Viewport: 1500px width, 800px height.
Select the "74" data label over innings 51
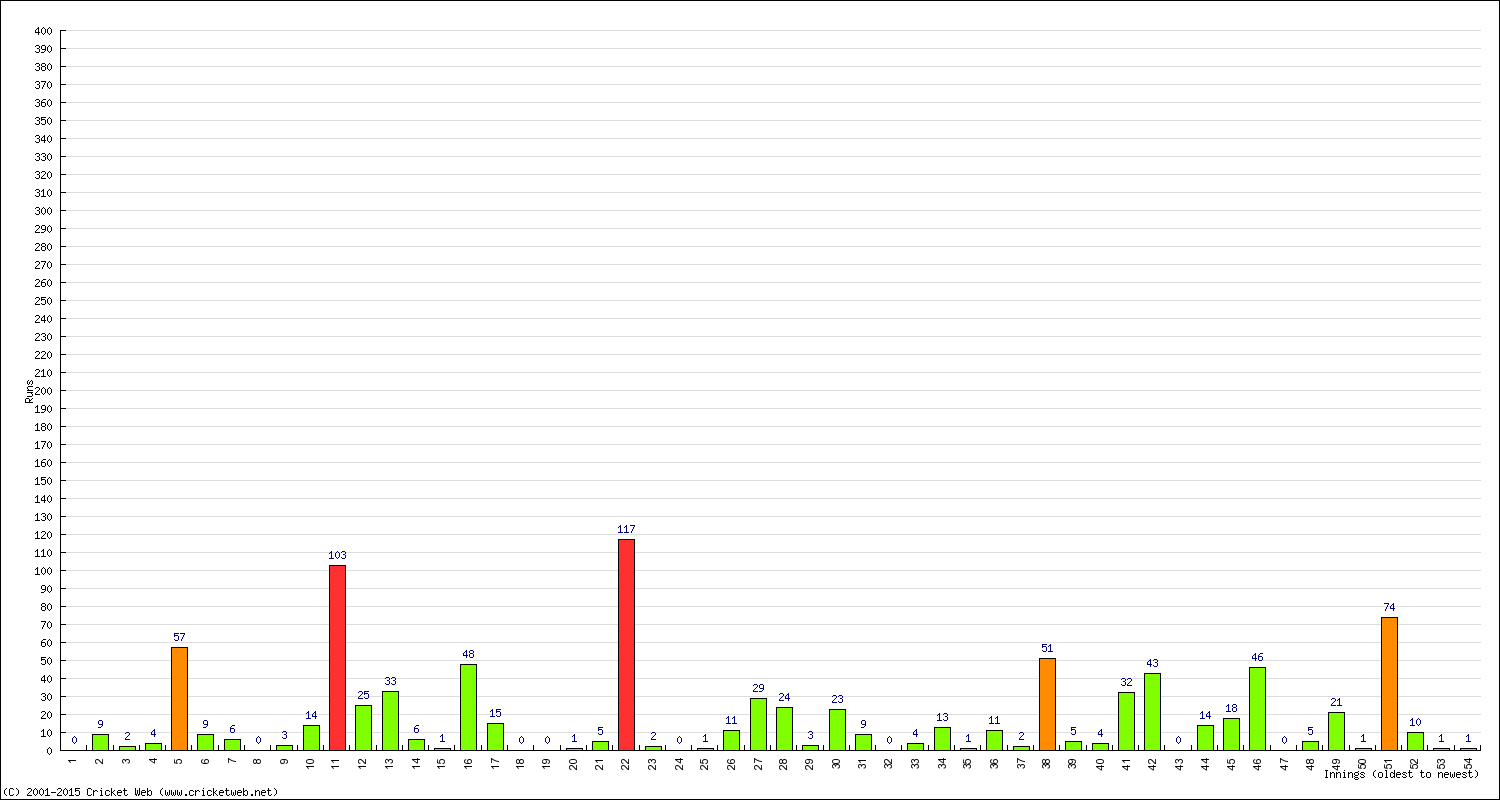coord(1389,607)
